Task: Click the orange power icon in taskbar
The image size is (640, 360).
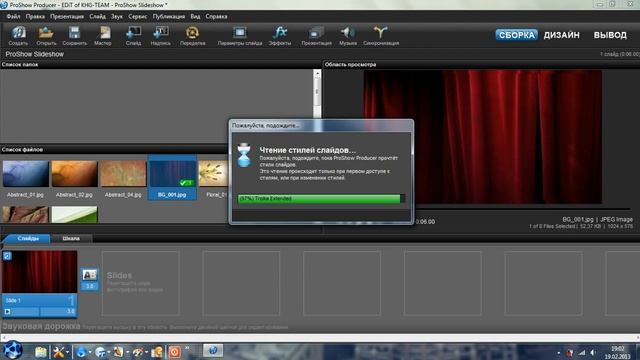Action: click(174, 352)
